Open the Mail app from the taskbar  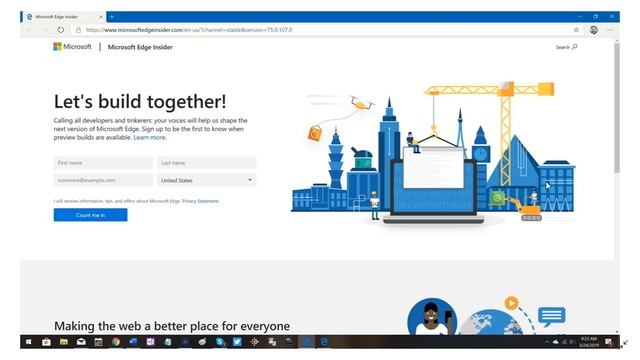[81, 342]
